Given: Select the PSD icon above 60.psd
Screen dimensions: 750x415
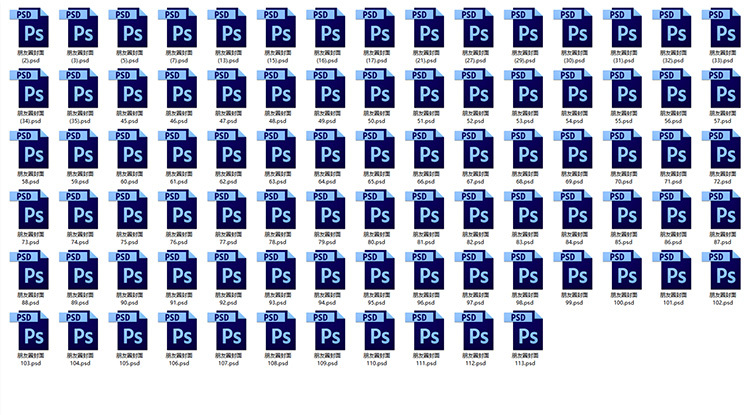Looking at the screenshot, I should [x=128, y=149].
